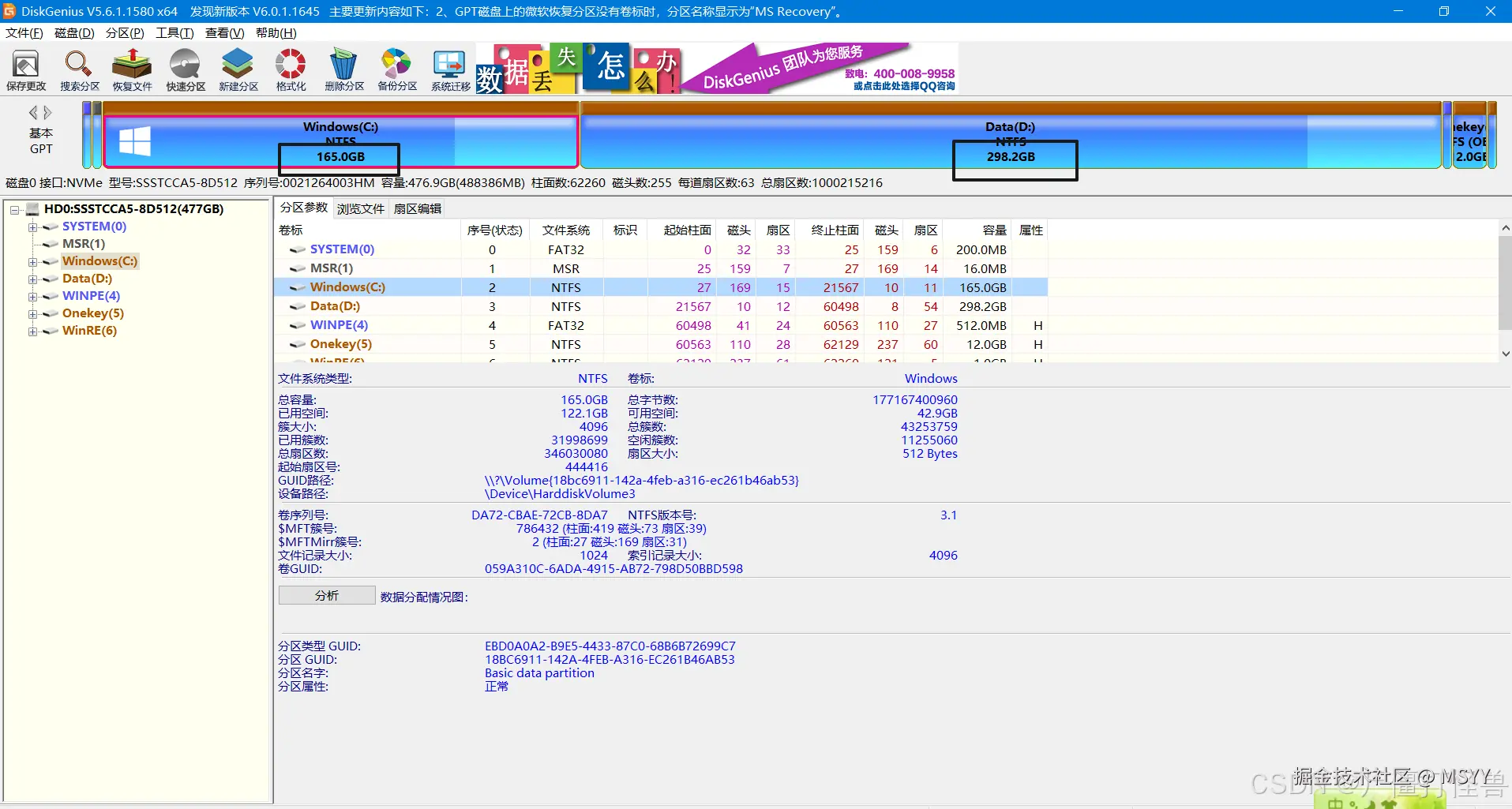Viewport: 1512px width, 809px height.
Task: Click the 删除分区 delete partition icon
Action: (x=344, y=70)
